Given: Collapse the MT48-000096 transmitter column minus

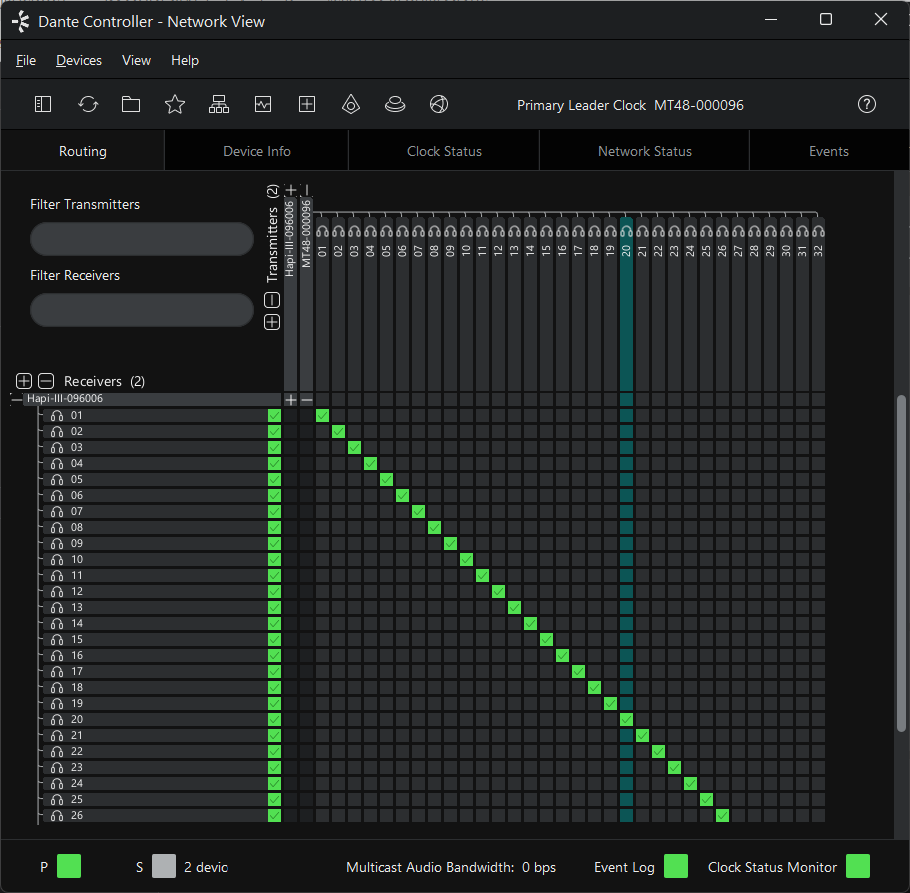Looking at the screenshot, I should [306, 190].
